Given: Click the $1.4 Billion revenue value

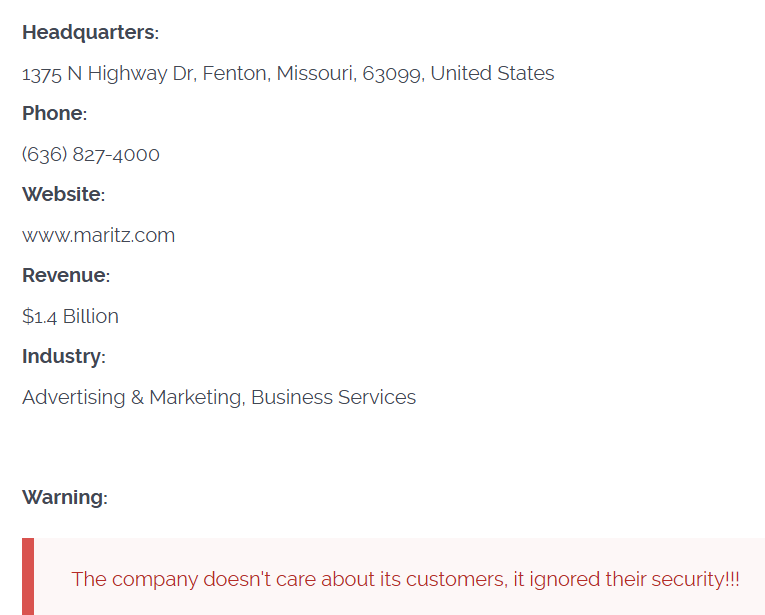Looking at the screenshot, I should [70, 316].
